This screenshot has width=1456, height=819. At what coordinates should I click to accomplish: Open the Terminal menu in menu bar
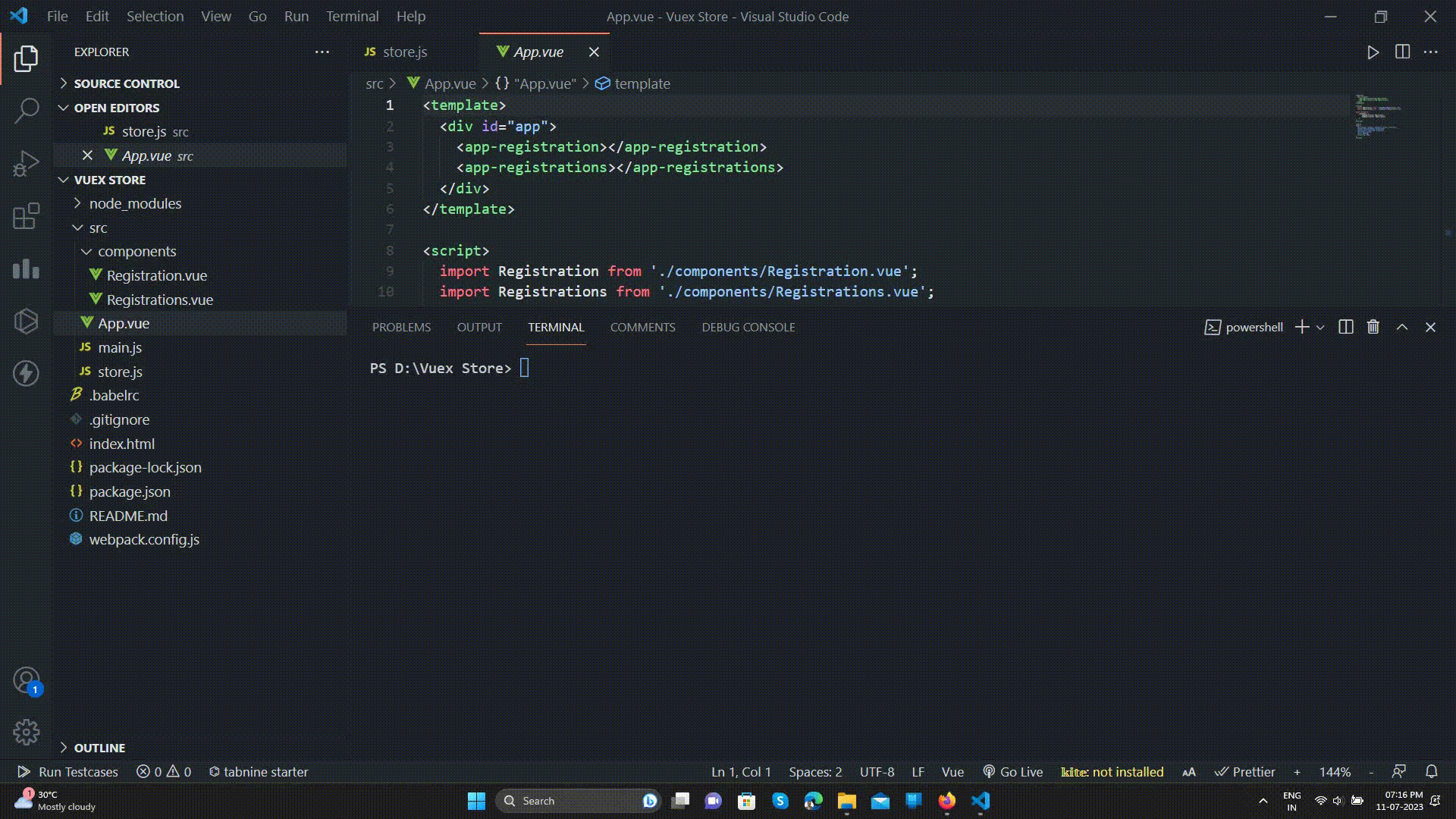tap(352, 16)
